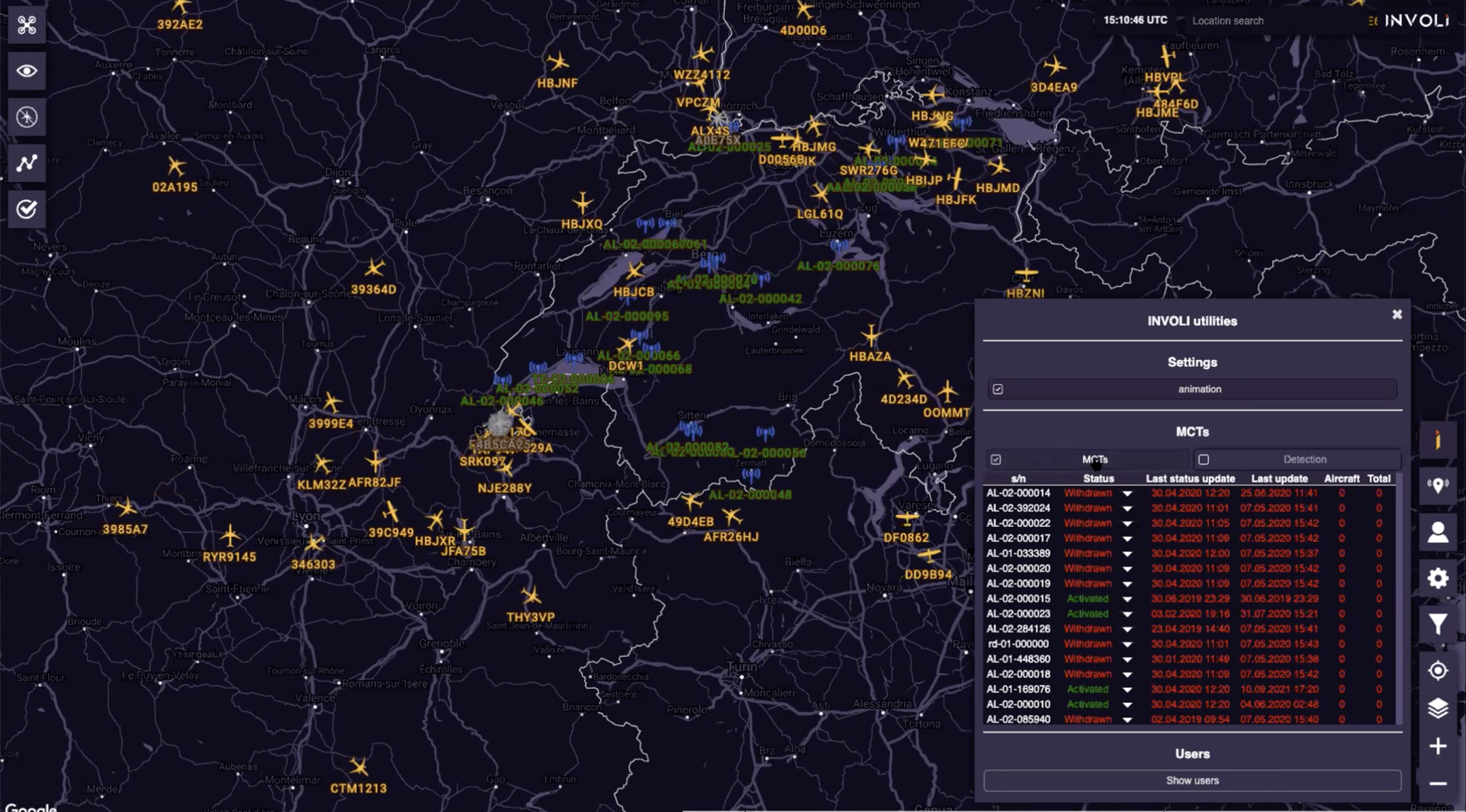Image resolution: width=1466 pixels, height=812 pixels.
Task: Open the flight trajectory tool
Action: [x=26, y=163]
